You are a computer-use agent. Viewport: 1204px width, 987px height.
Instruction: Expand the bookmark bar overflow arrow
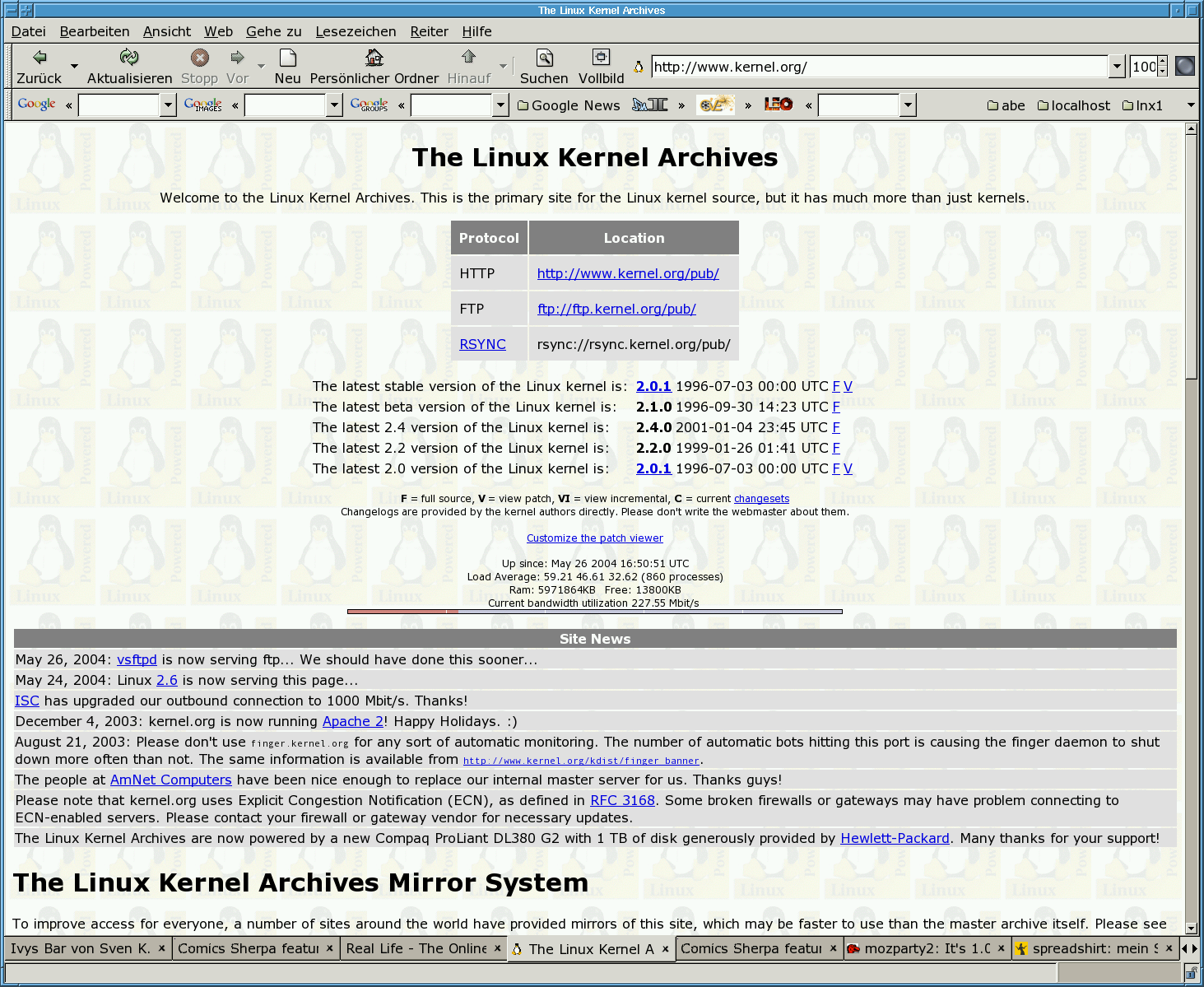pyautogui.click(x=1191, y=105)
